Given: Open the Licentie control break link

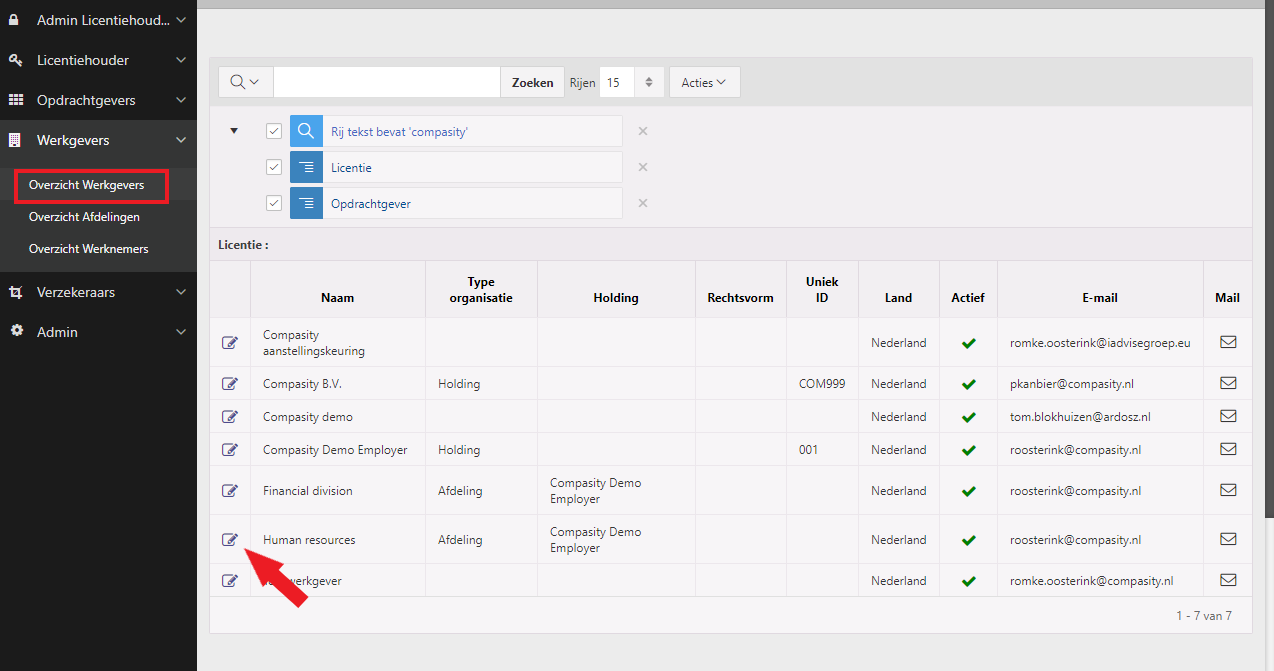Looking at the screenshot, I should [x=351, y=167].
